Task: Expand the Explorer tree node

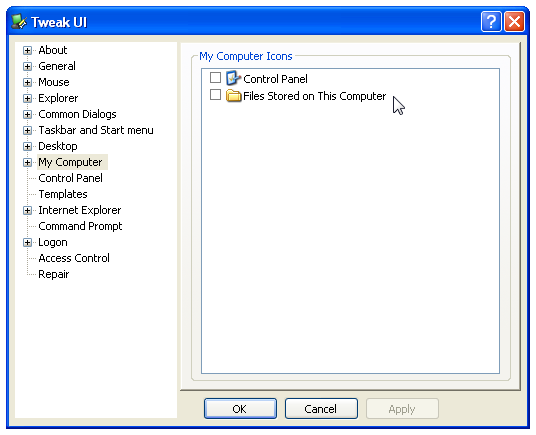Action: (x=27, y=98)
